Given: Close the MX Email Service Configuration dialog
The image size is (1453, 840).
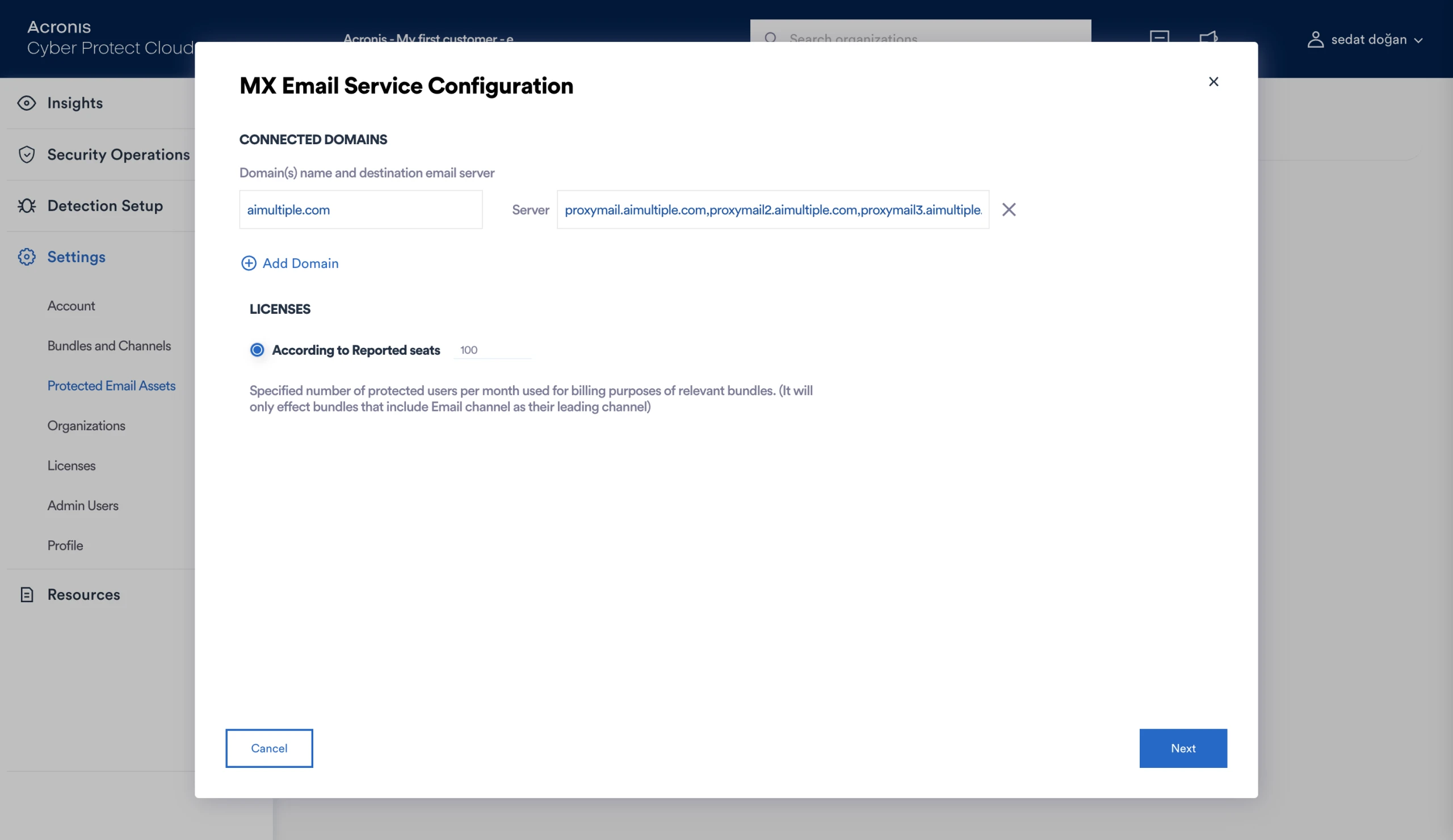Looking at the screenshot, I should (x=1213, y=82).
